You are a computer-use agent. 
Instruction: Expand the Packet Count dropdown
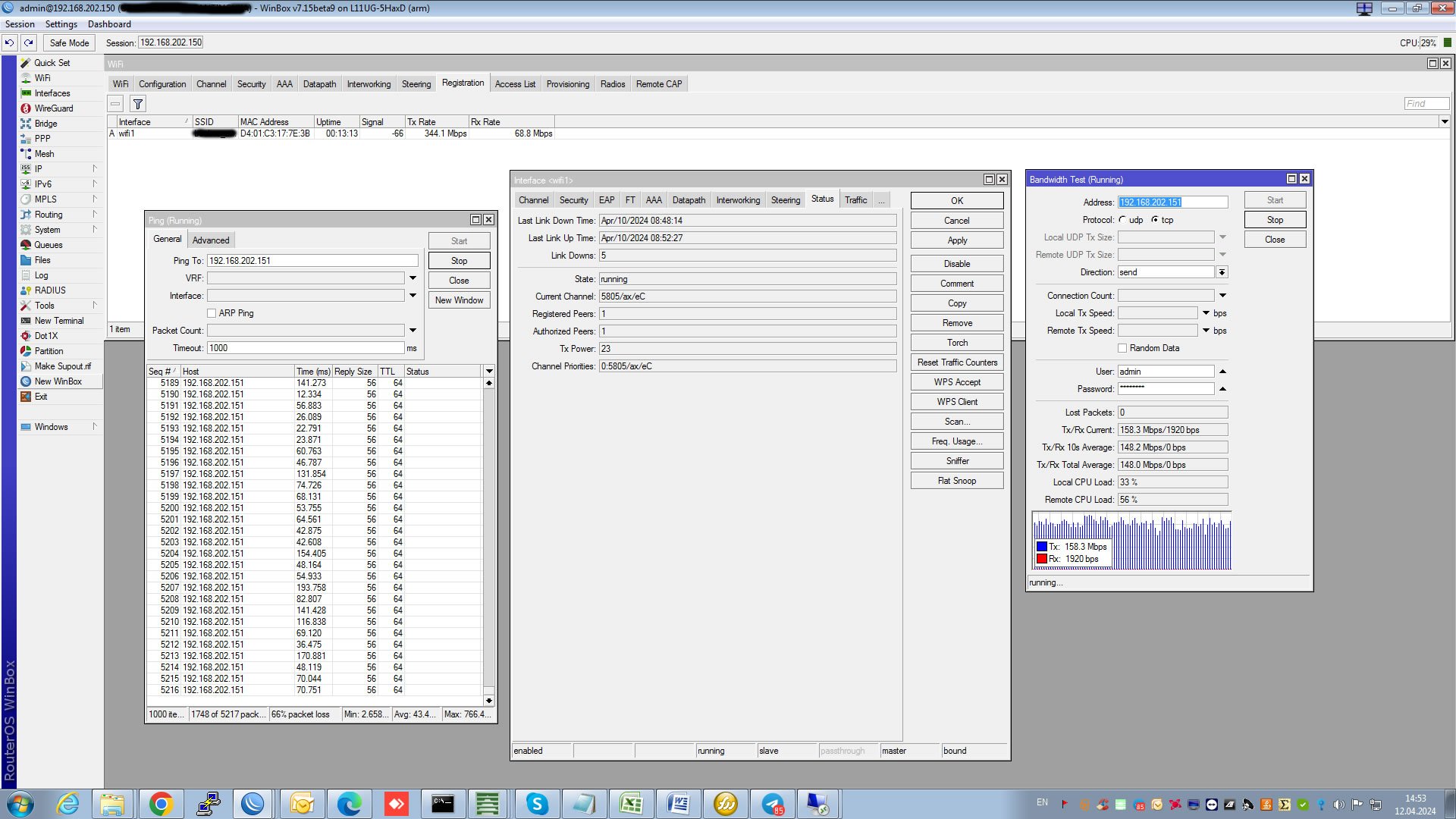(x=413, y=331)
